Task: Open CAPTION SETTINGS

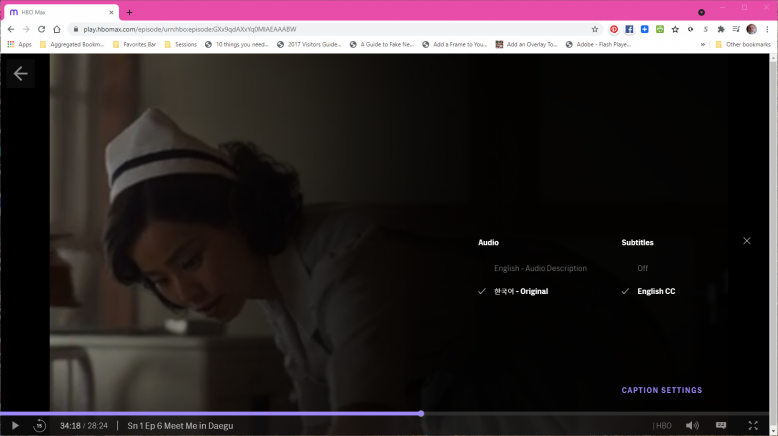Action: pos(662,390)
